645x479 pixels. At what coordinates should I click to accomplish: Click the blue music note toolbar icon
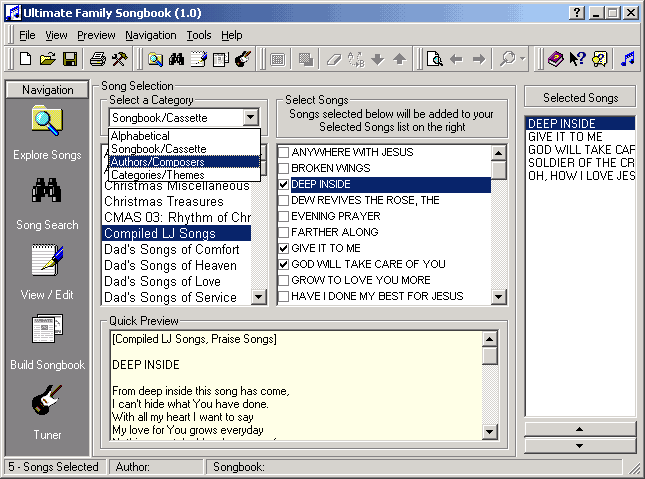point(627,59)
